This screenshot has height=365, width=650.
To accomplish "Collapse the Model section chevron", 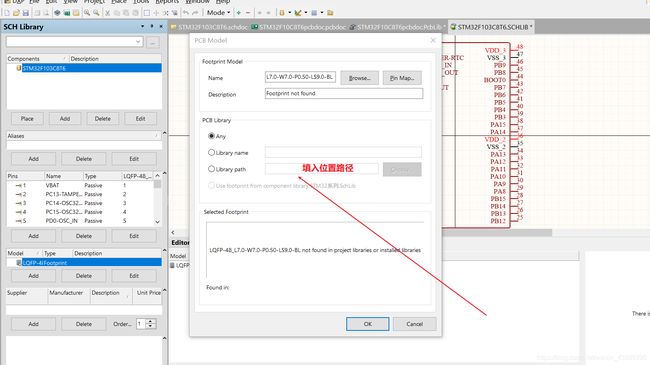I will [165, 250].
